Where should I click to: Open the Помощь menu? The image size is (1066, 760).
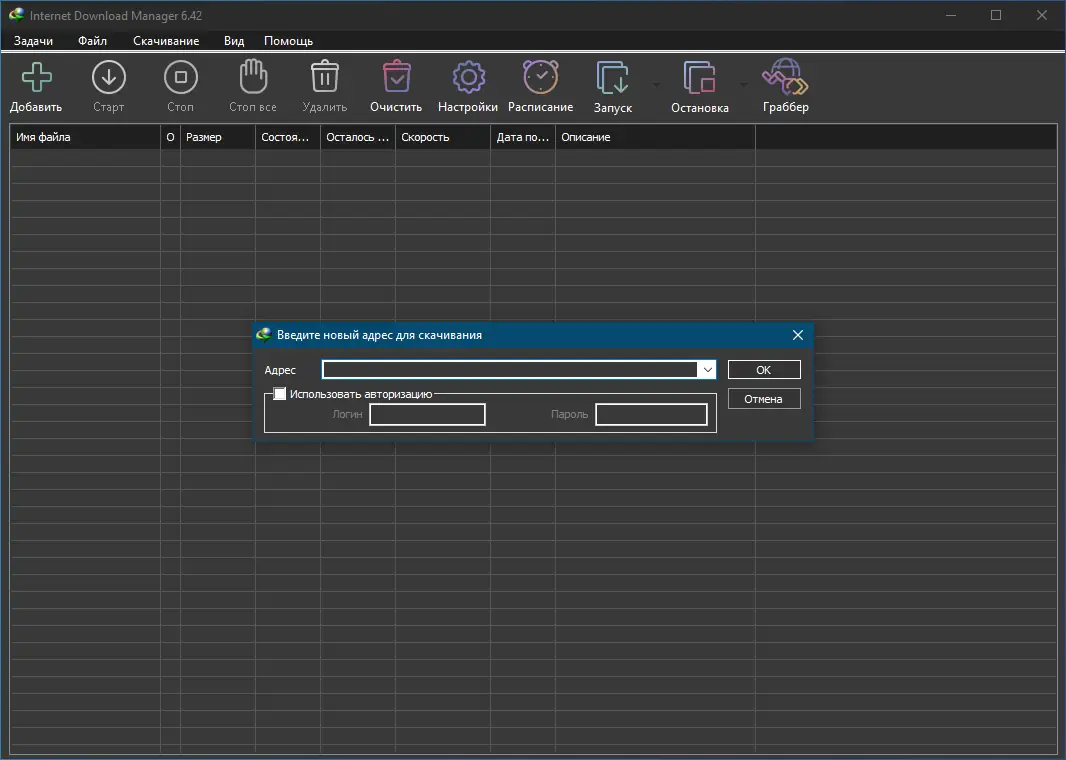pos(288,41)
